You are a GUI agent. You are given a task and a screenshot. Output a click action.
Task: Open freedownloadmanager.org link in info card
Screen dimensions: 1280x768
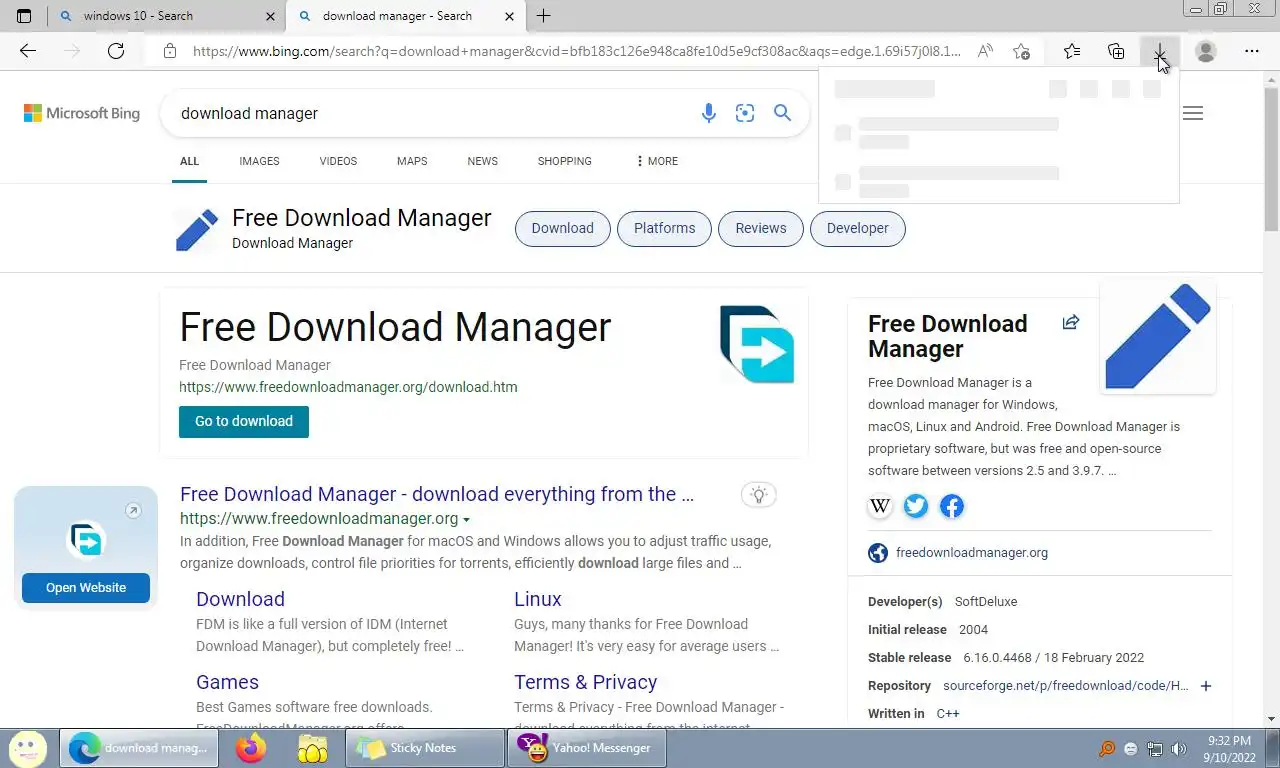pyautogui.click(x=971, y=552)
